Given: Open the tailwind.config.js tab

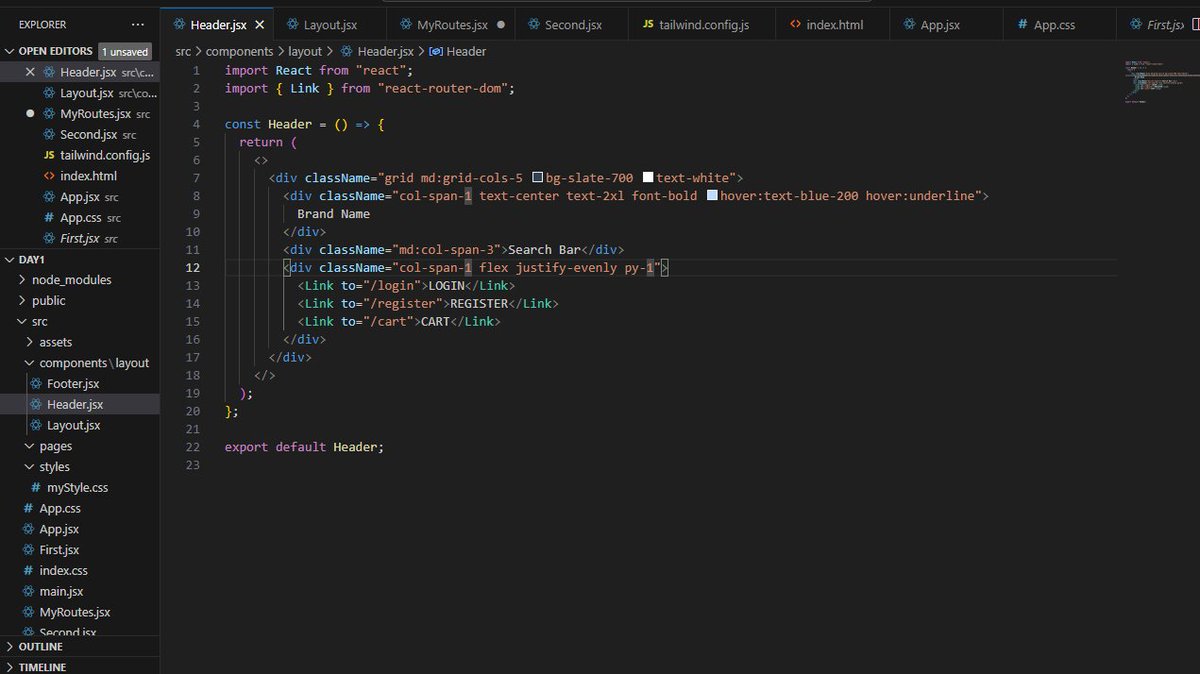Looking at the screenshot, I should (703, 24).
